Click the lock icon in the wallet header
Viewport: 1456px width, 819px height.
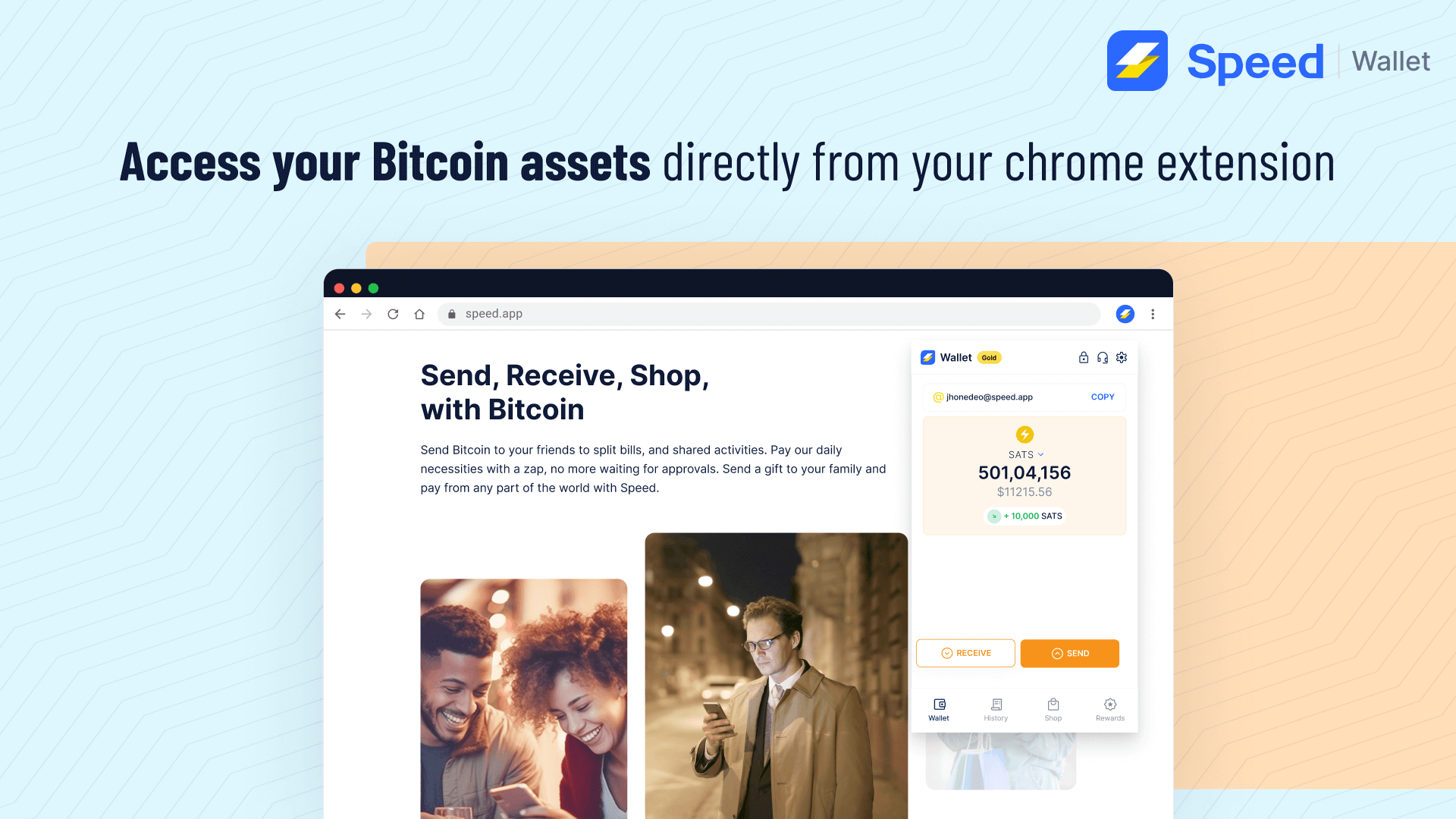(x=1083, y=357)
